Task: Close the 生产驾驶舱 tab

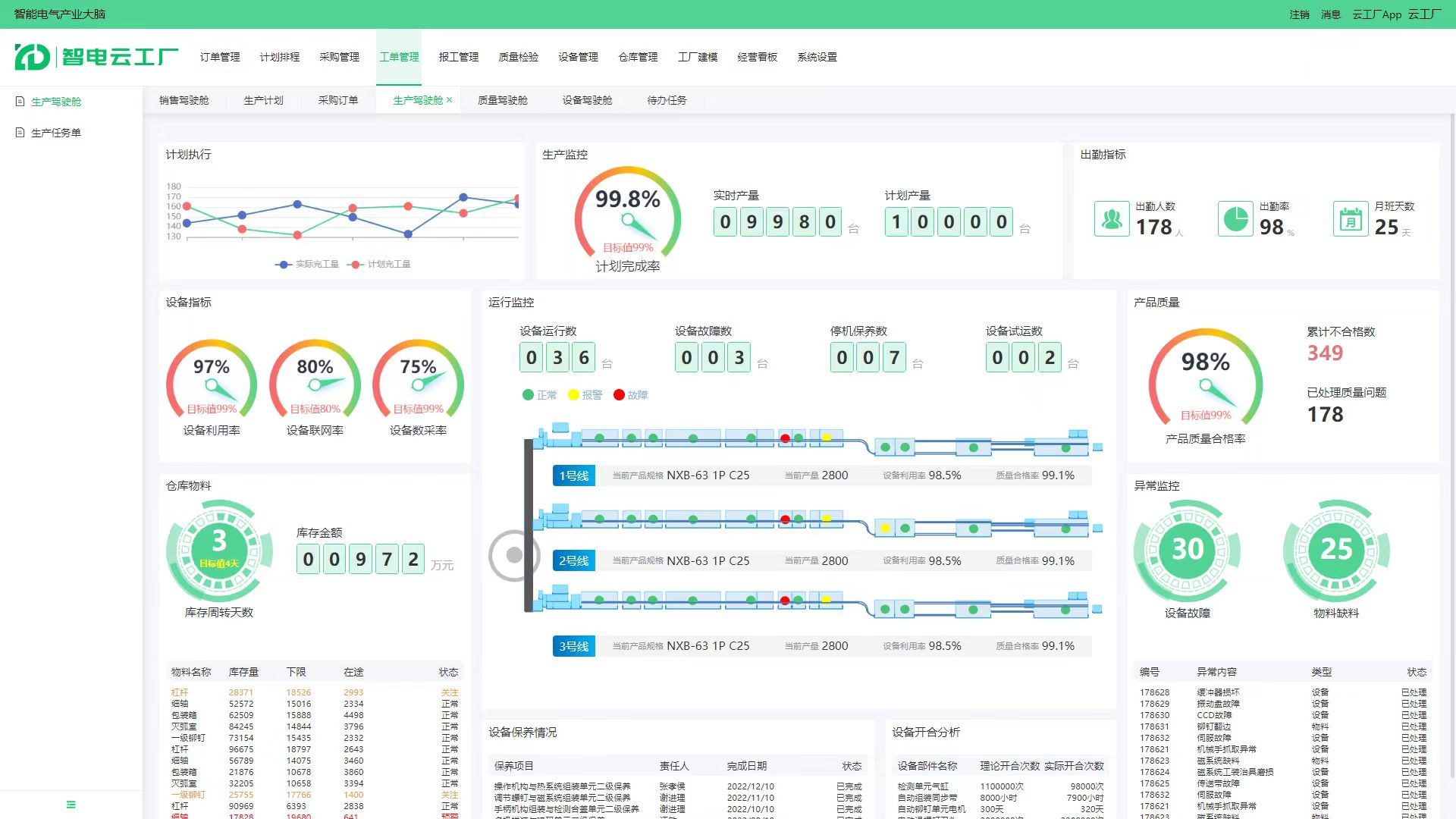Action: tap(449, 100)
